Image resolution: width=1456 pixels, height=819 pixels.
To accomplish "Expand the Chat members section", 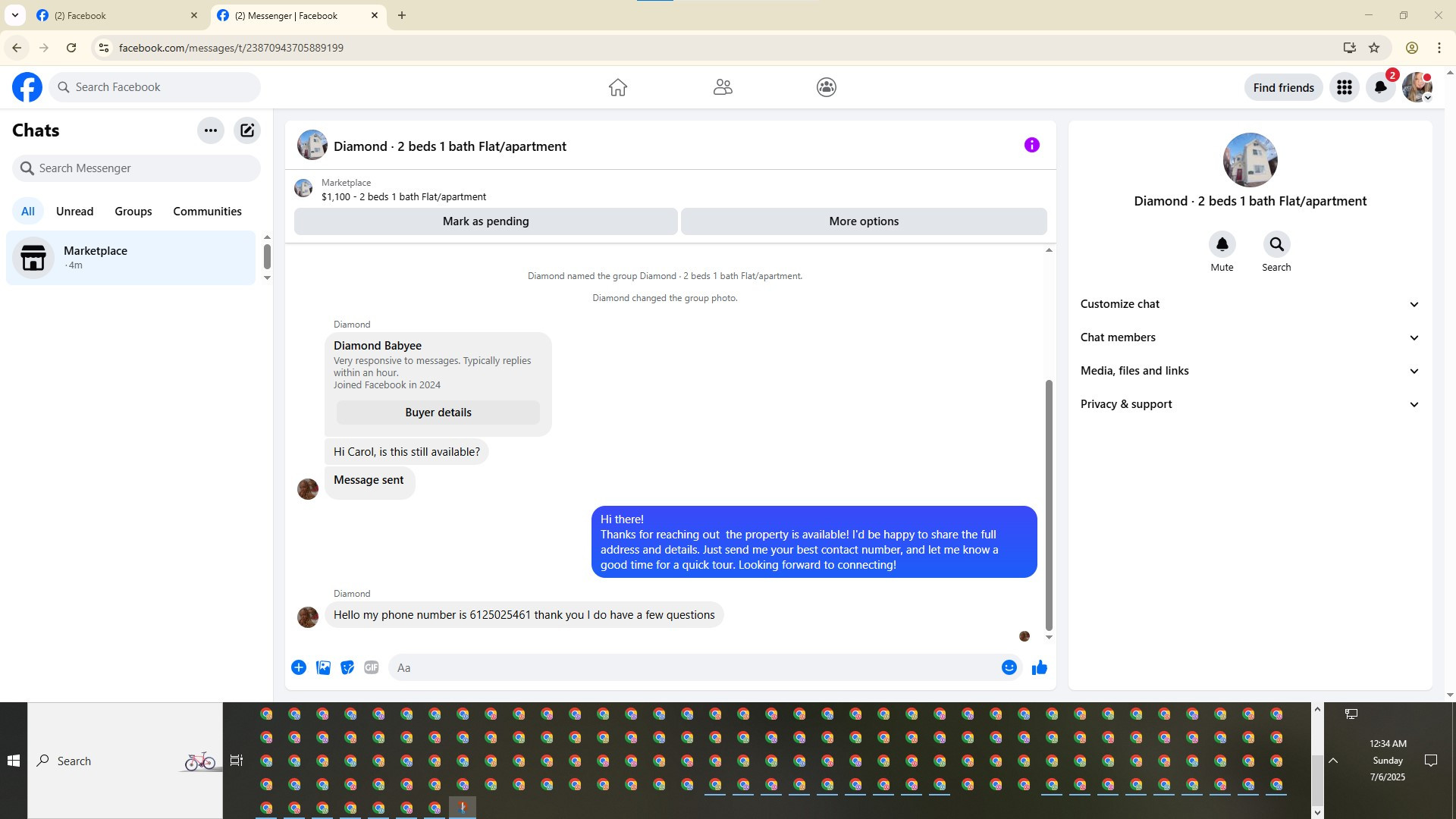I will tap(1249, 337).
